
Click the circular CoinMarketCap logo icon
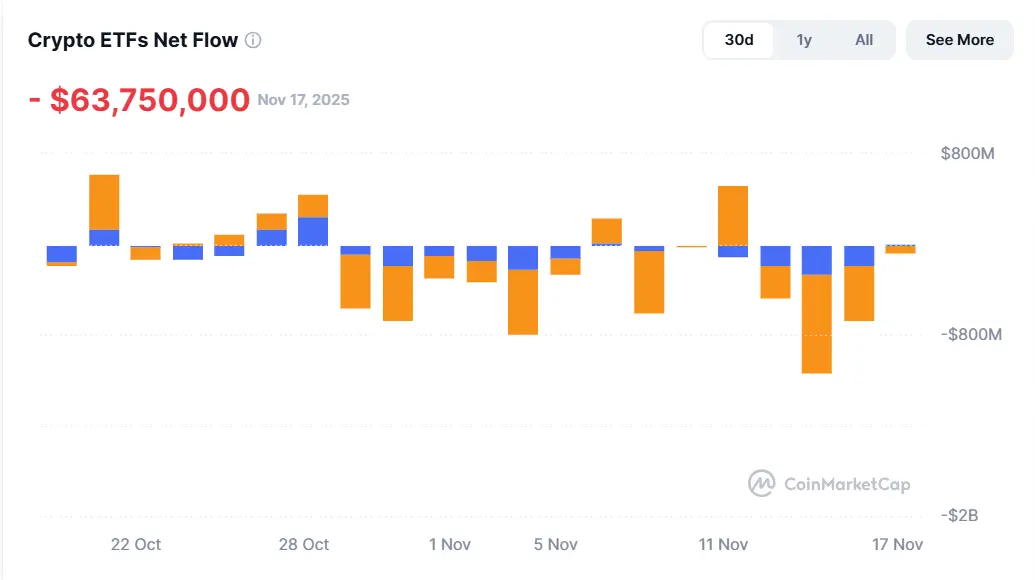point(761,484)
